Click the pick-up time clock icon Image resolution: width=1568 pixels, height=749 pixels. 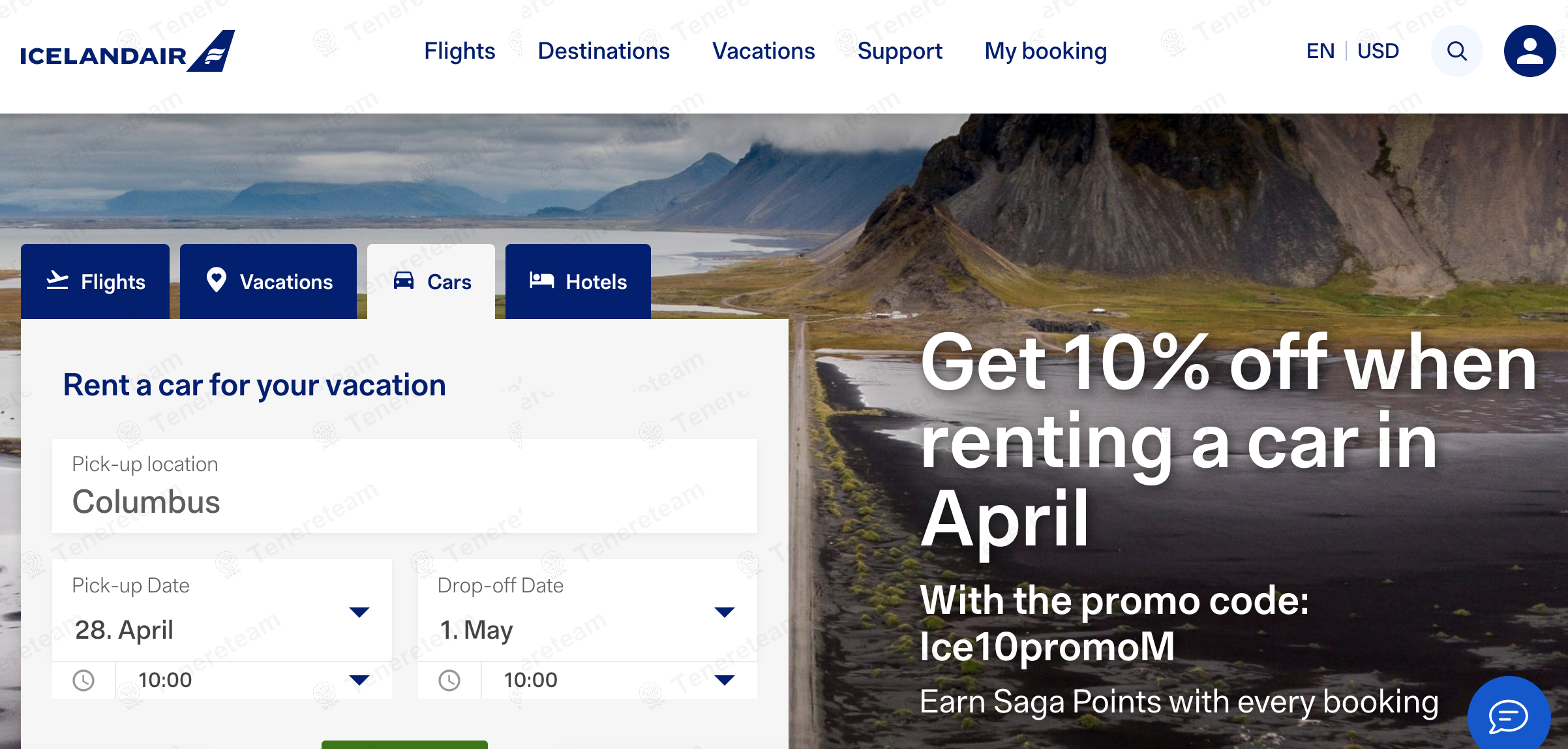pos(83,680)
